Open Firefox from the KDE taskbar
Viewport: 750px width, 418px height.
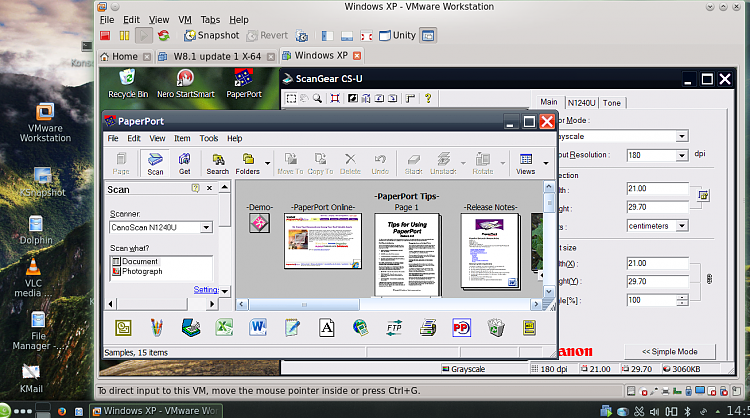coord(62,411)
